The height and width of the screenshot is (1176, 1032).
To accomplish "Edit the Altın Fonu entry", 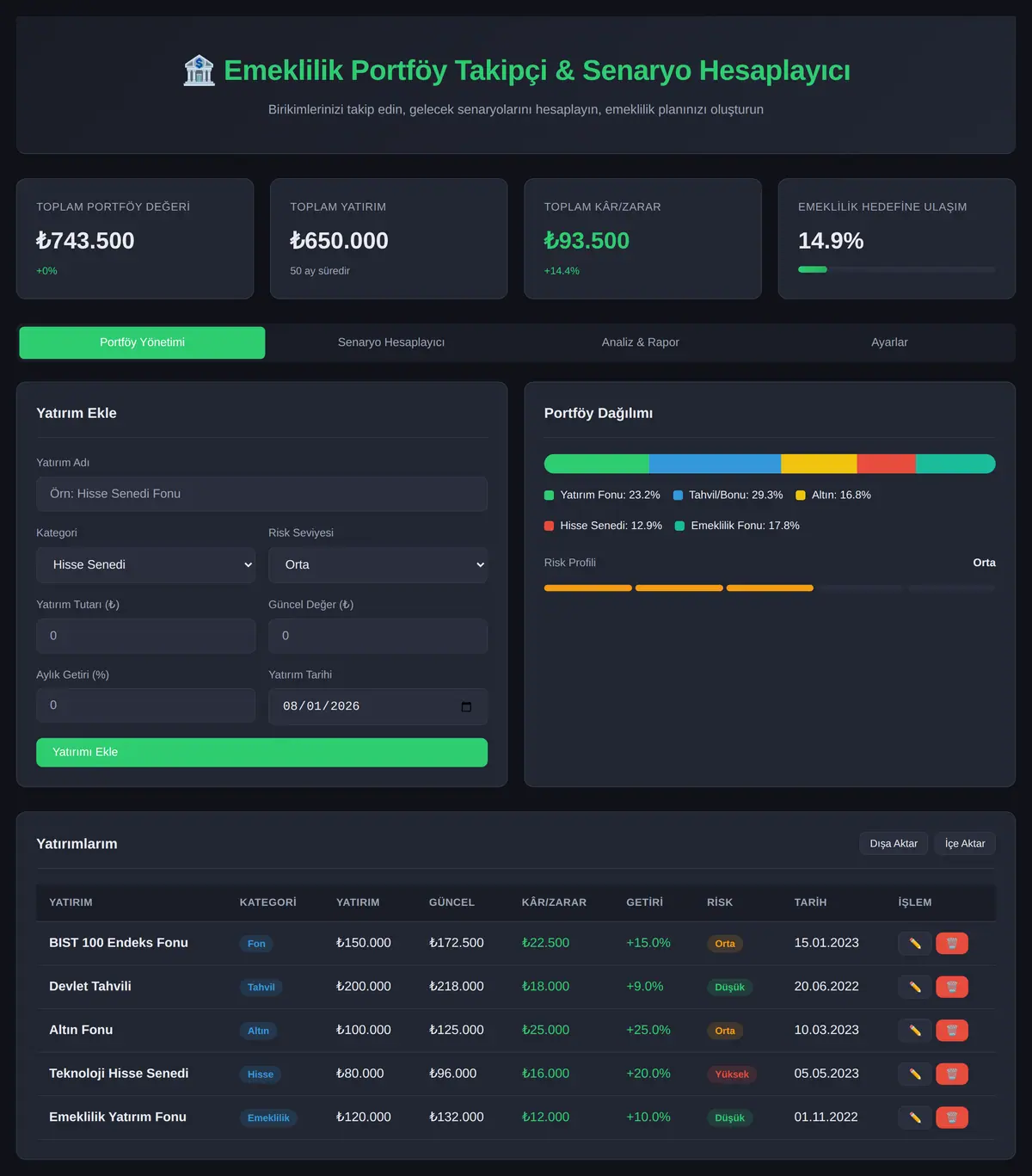I will tap(914, 1031).
